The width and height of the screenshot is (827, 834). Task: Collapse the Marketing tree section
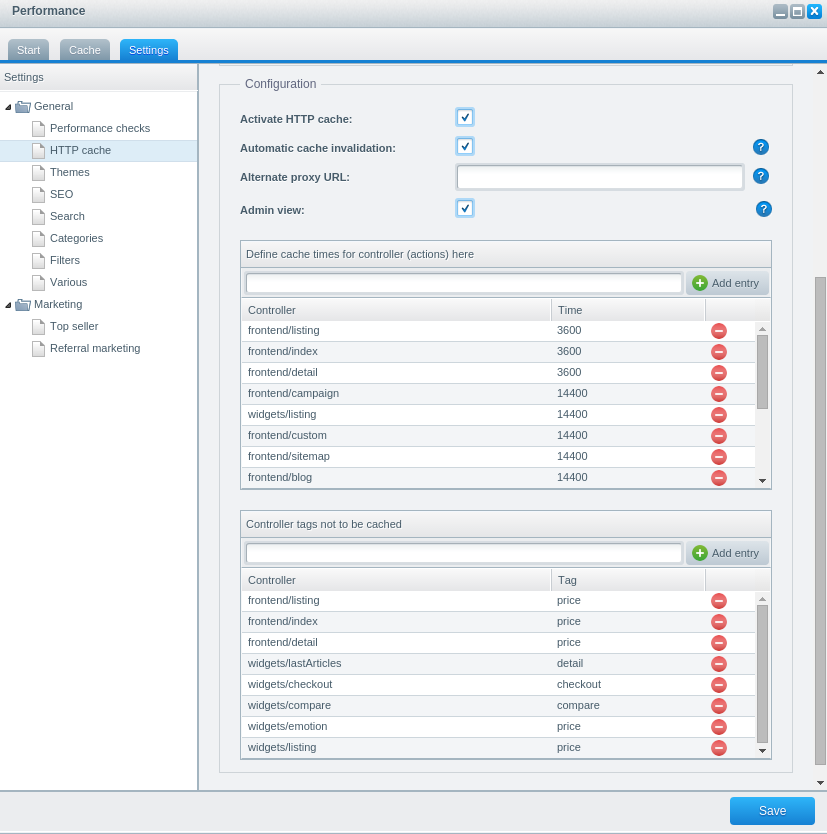pyautogui.click(x=8, y=304)
